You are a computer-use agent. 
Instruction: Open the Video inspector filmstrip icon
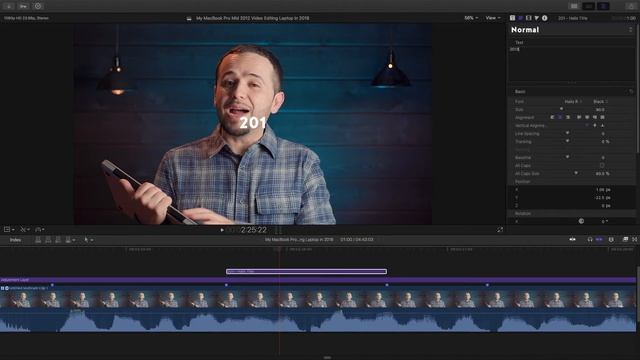[x=529, y=18]
